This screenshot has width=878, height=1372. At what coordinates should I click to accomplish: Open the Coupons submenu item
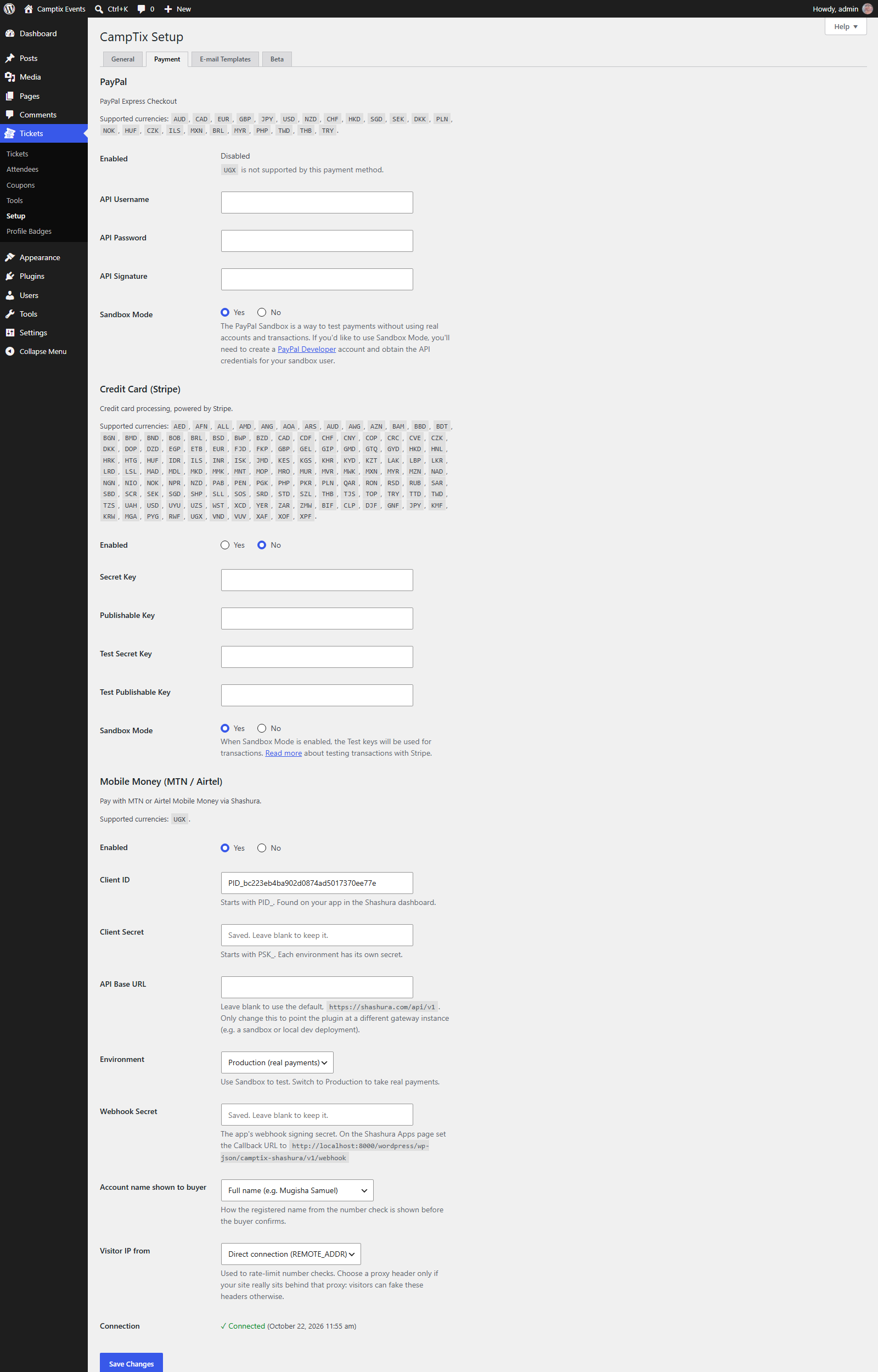[x=20, y=185]
